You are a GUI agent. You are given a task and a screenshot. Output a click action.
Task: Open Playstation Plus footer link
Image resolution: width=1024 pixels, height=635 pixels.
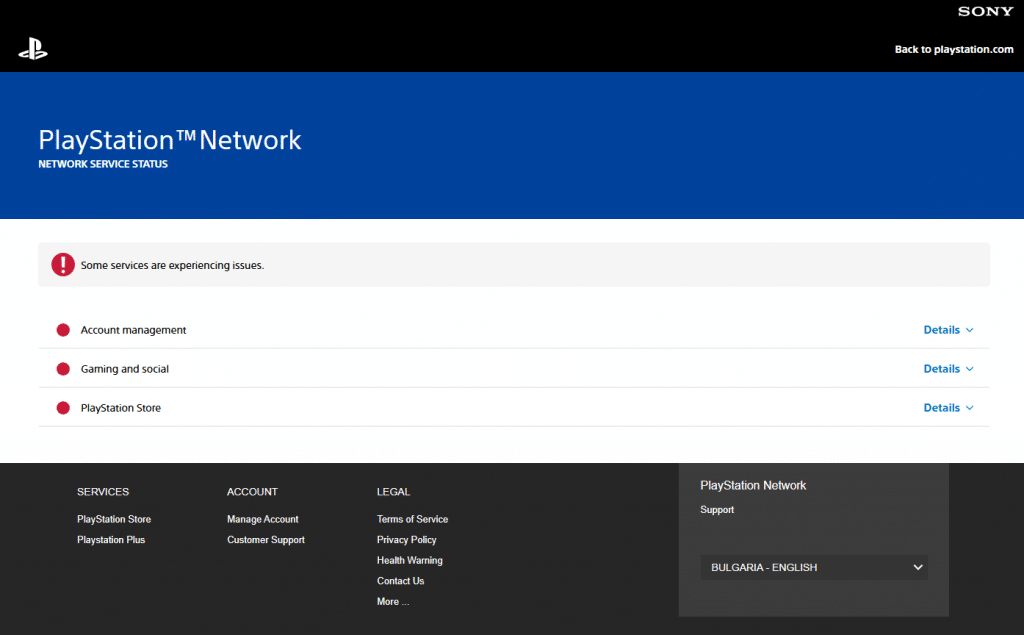pyautogui.click(x=111, y=540)
